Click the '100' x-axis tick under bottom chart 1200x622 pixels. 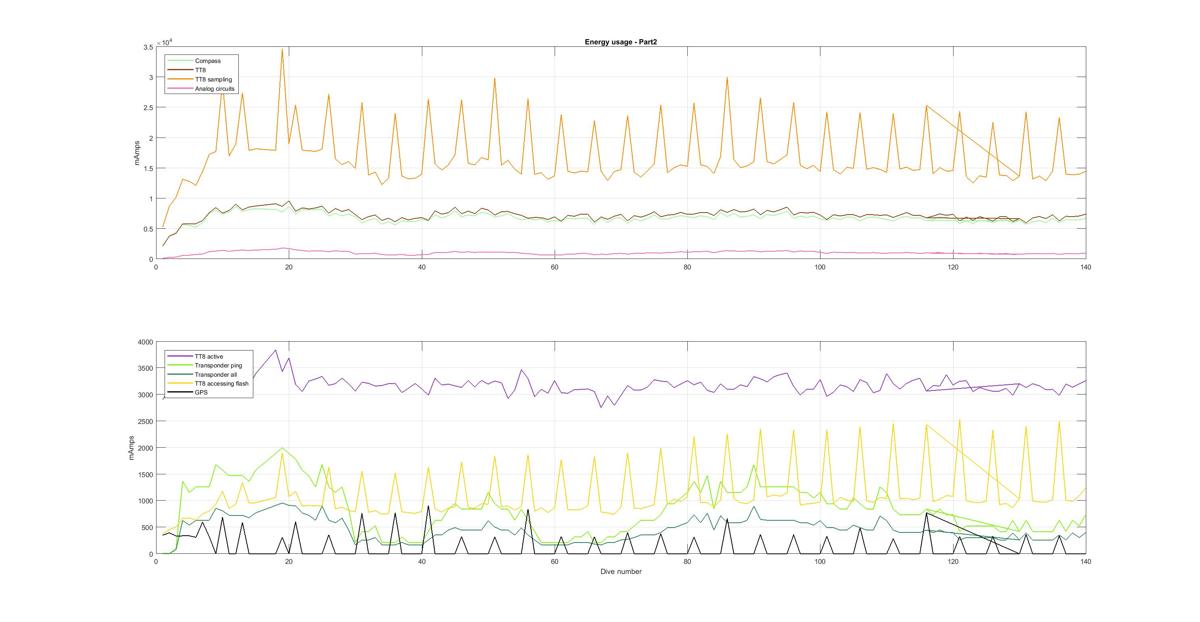[820, 562]
